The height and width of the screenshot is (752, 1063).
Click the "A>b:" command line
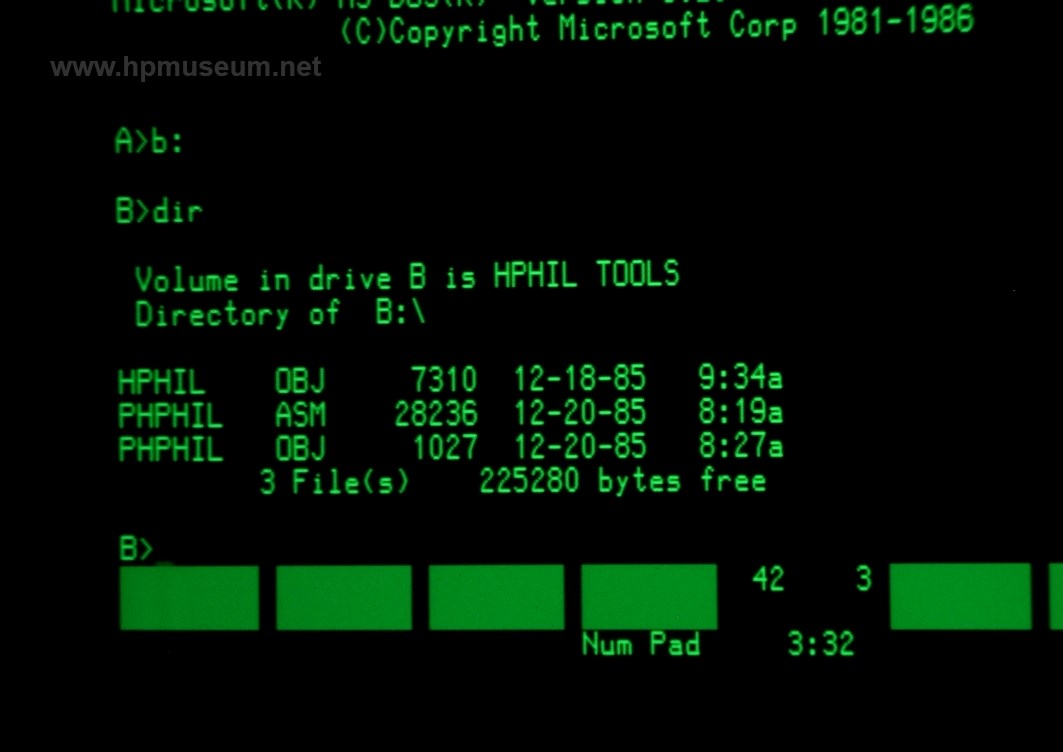[x=149, y=142]
